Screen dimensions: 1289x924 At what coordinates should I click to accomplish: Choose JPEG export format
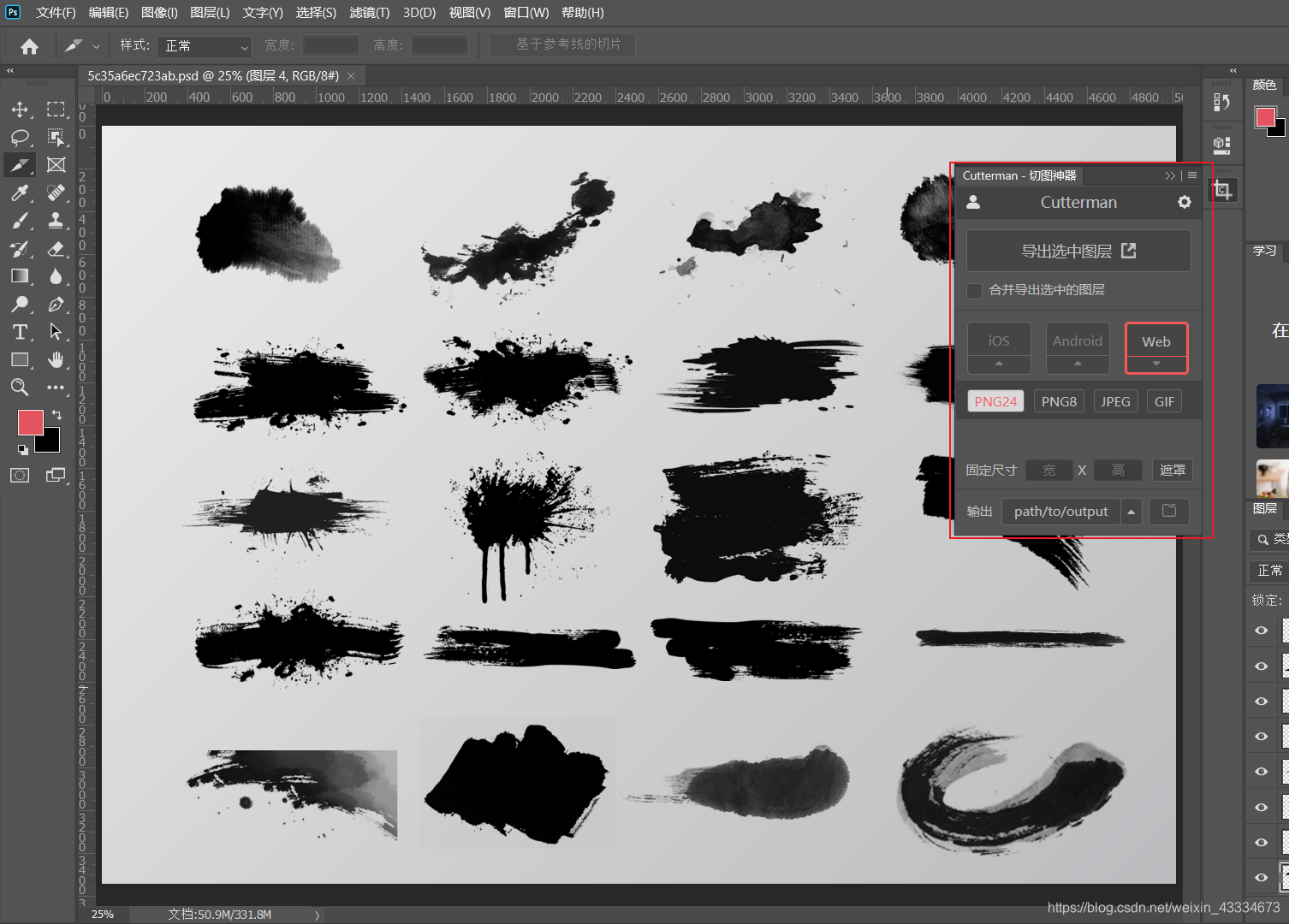click(x=1115, y=401)
